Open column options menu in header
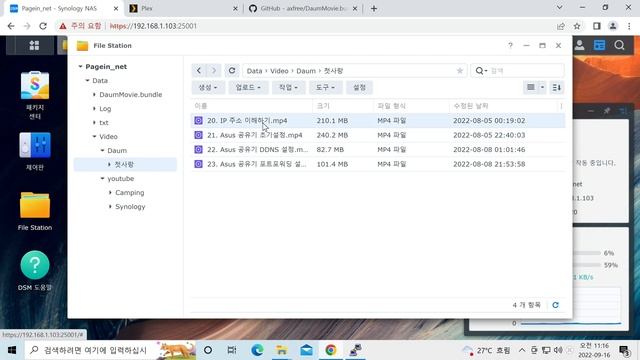The width and height of the screenshot is (640, 360). [561, 106]
